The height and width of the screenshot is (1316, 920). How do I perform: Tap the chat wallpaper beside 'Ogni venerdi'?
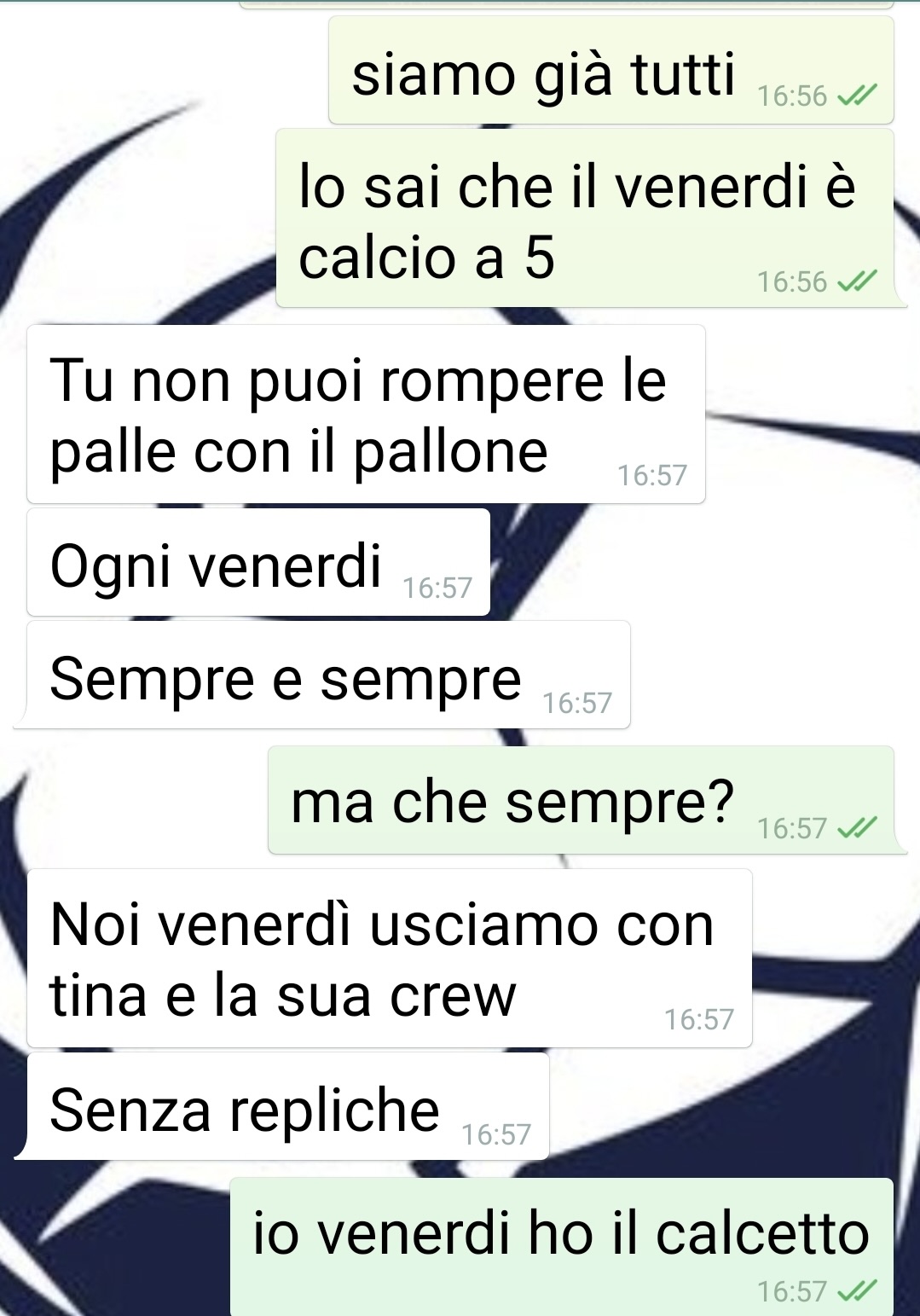[699, 563]
